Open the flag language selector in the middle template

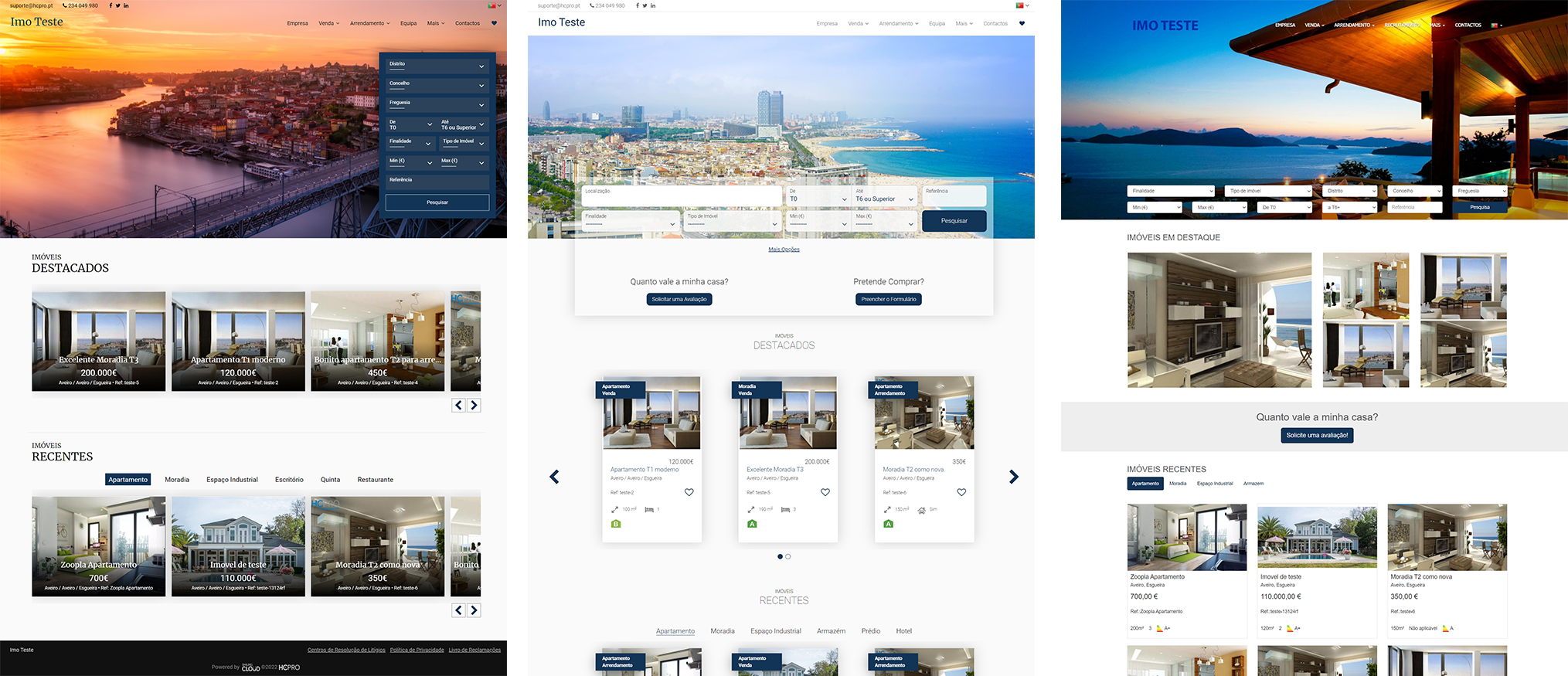point(1022,5)
